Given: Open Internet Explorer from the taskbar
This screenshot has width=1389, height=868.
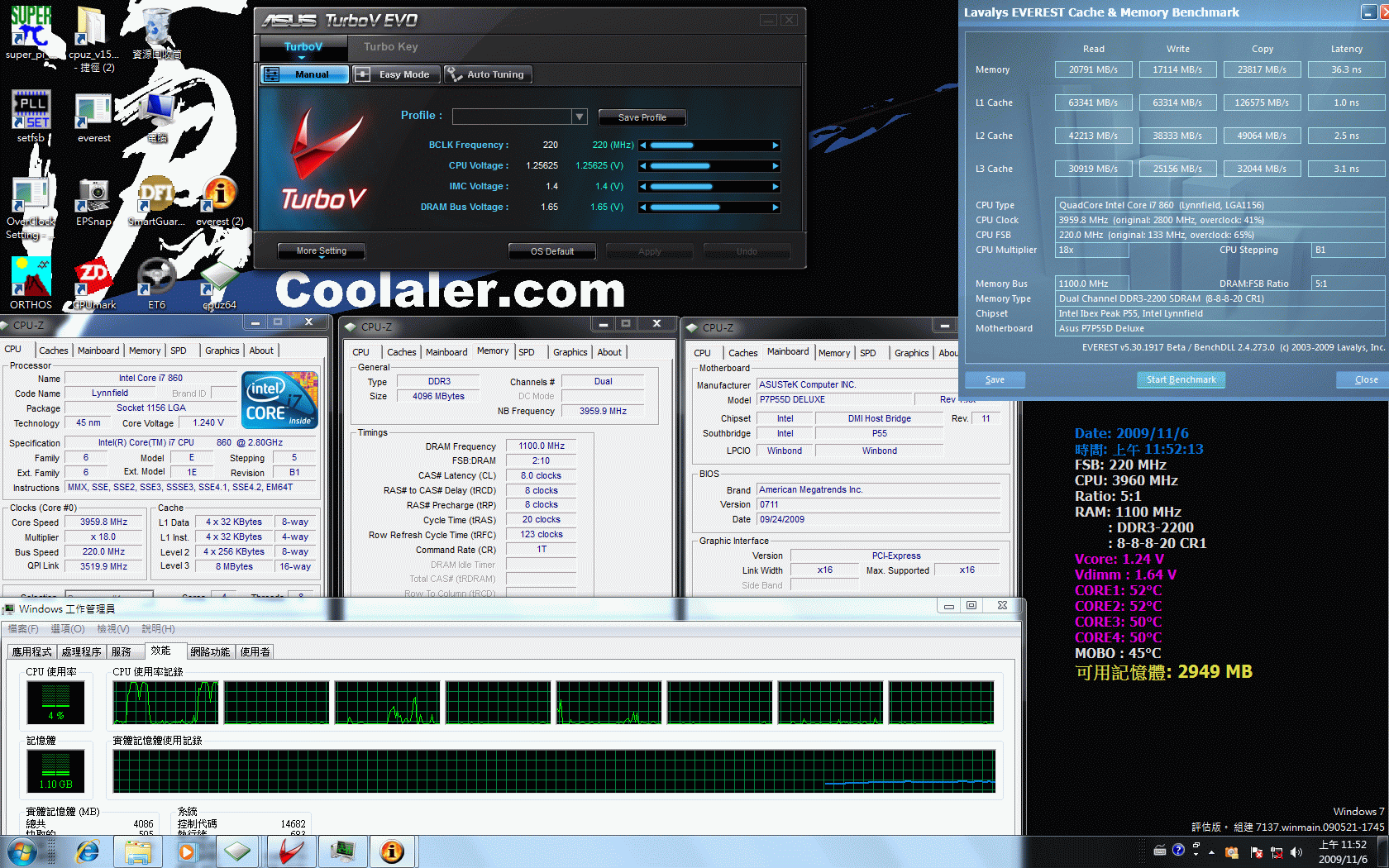Looking at the screenshot, I should [87, 851].
